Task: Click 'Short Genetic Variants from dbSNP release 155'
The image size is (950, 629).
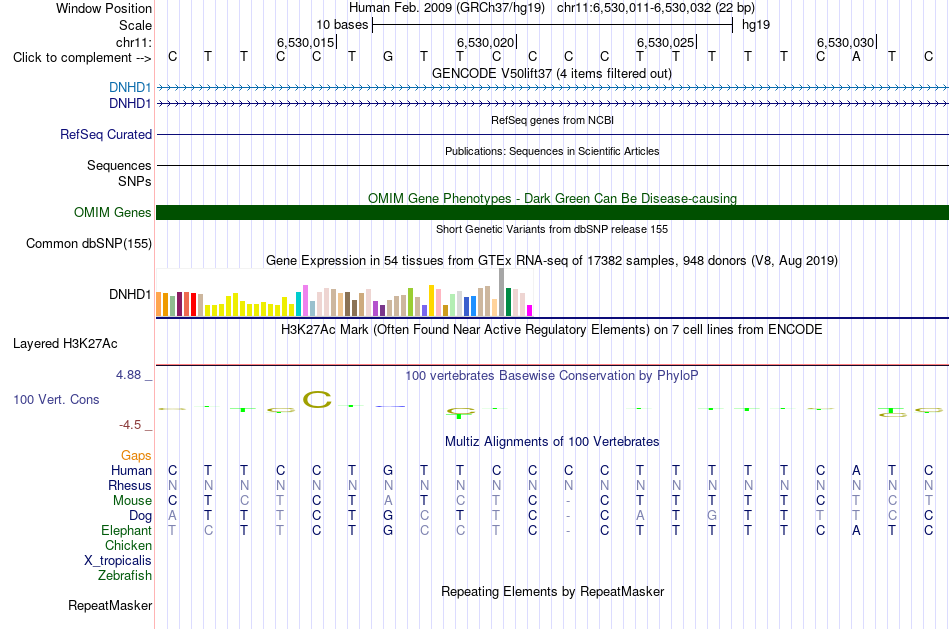Action: [x=552, y=229]
